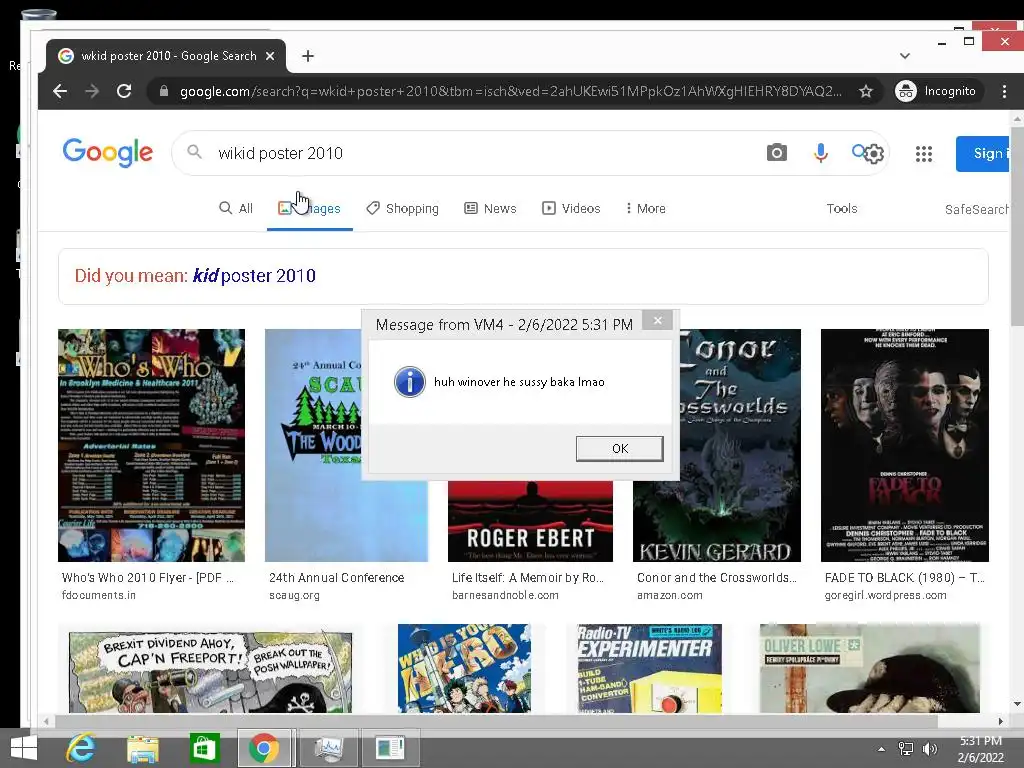Select the Images tab
Image resolution: width=1024 pixels, height=768 pixels.
pyautogui.click(x=310, y=208)
